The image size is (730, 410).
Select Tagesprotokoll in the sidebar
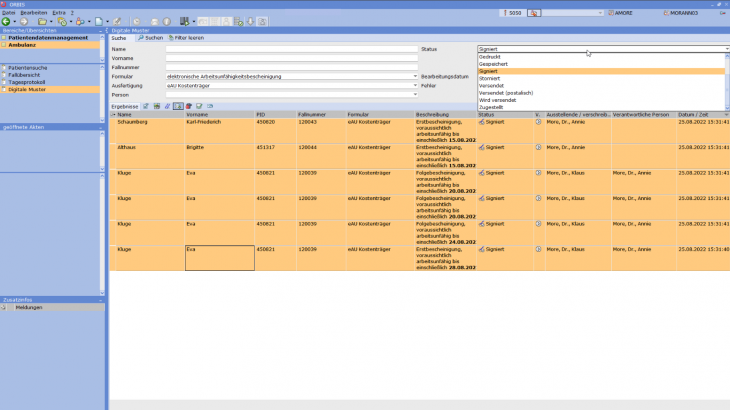pos(28,82)
